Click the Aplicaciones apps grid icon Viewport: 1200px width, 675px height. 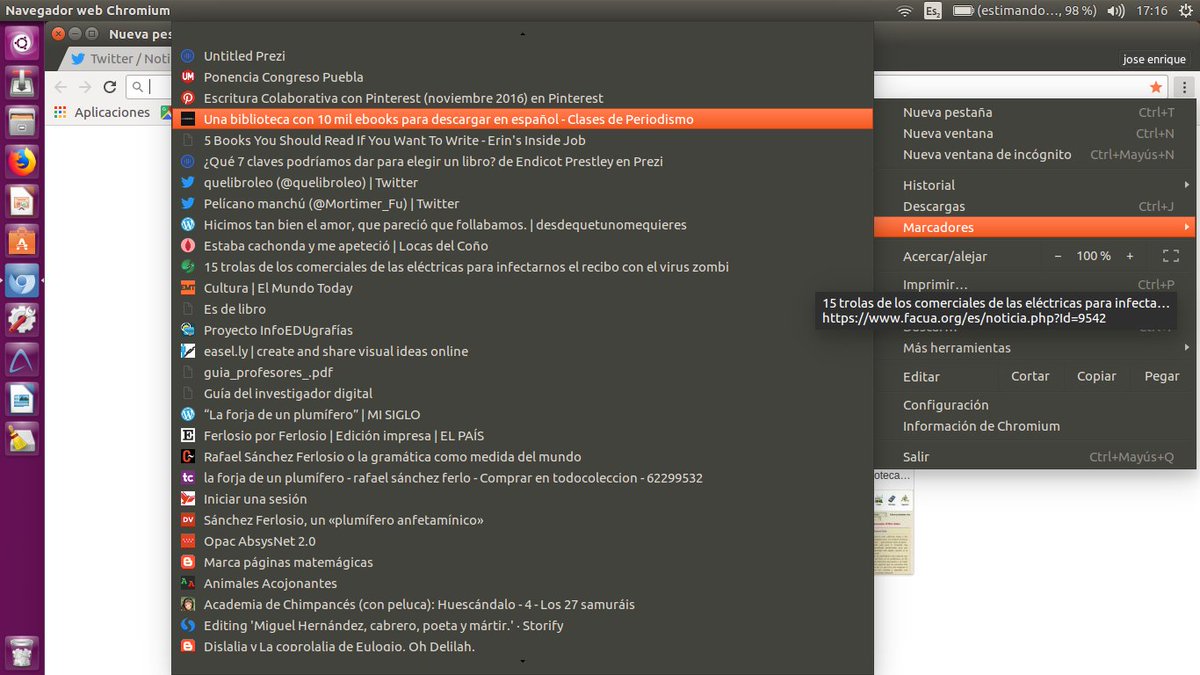(60, 112)
